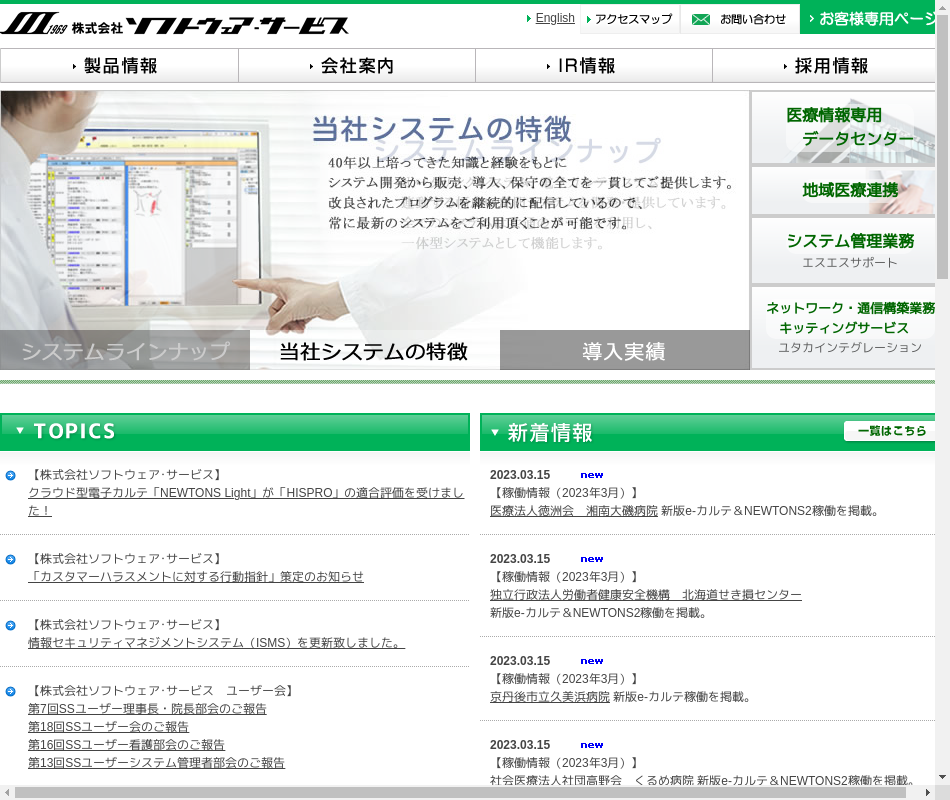Open the English version link

pyautogui.click(x=555, y=18)
